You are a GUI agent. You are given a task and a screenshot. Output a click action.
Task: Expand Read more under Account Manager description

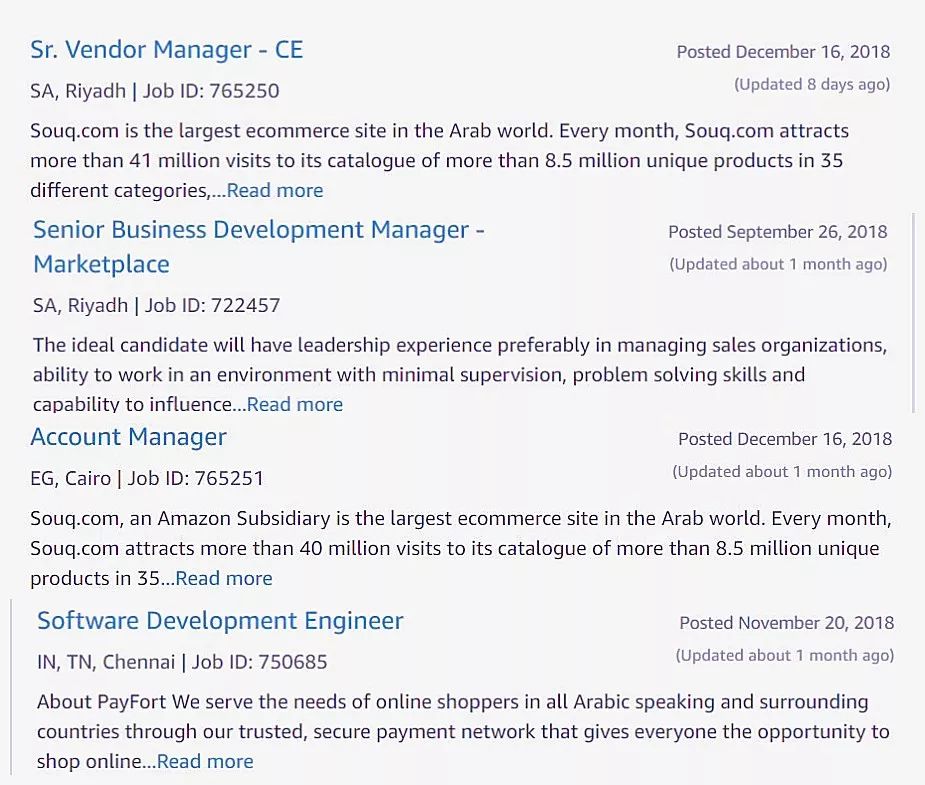click(x=224, y=579)
